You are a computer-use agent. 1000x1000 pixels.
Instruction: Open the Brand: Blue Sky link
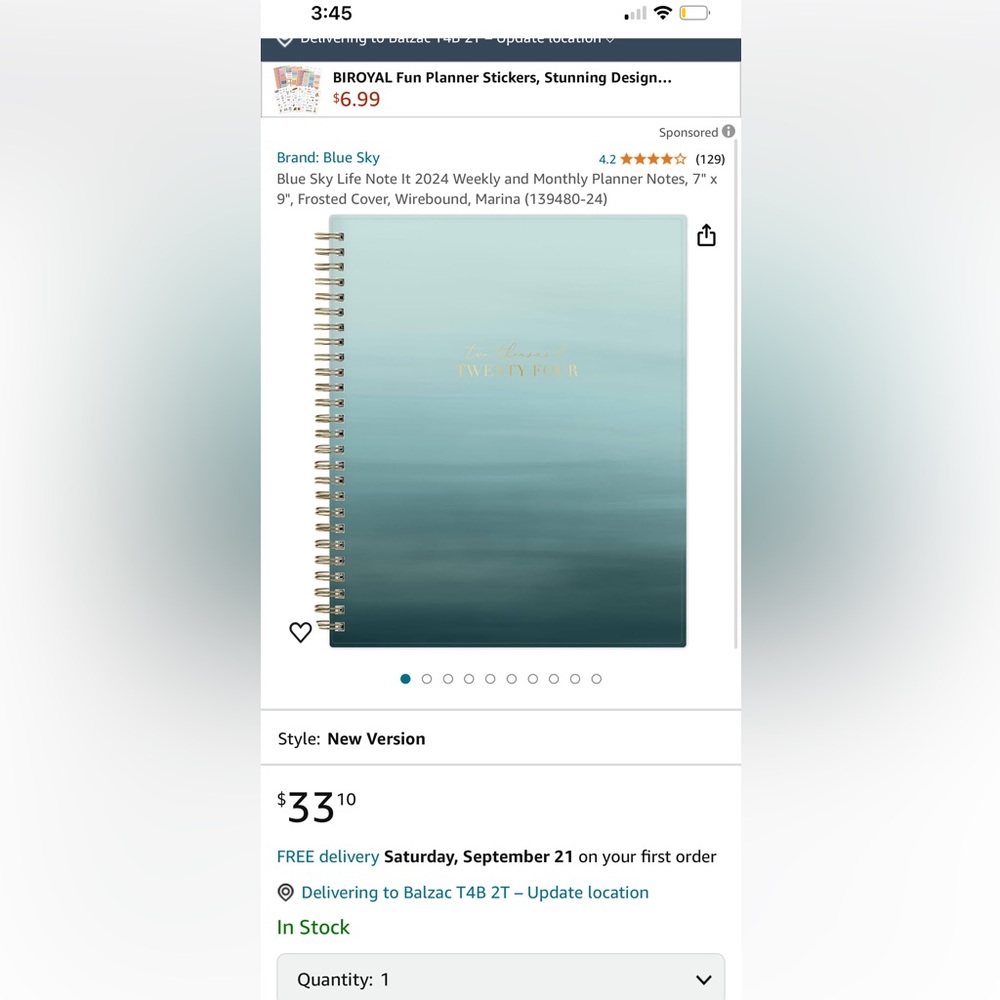[x=328, y=158]
